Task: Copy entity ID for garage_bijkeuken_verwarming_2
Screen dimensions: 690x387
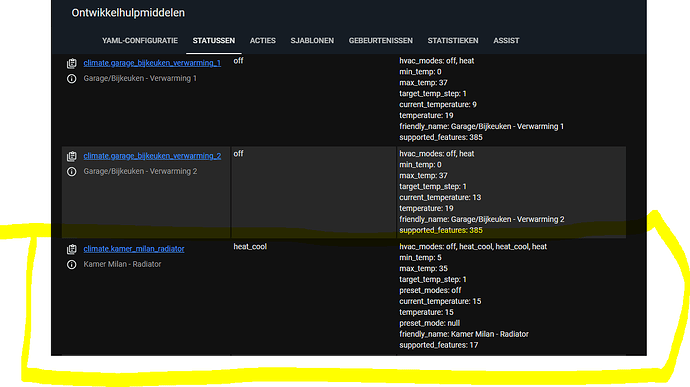Action: pyautogui.click(x=71, y=156)
